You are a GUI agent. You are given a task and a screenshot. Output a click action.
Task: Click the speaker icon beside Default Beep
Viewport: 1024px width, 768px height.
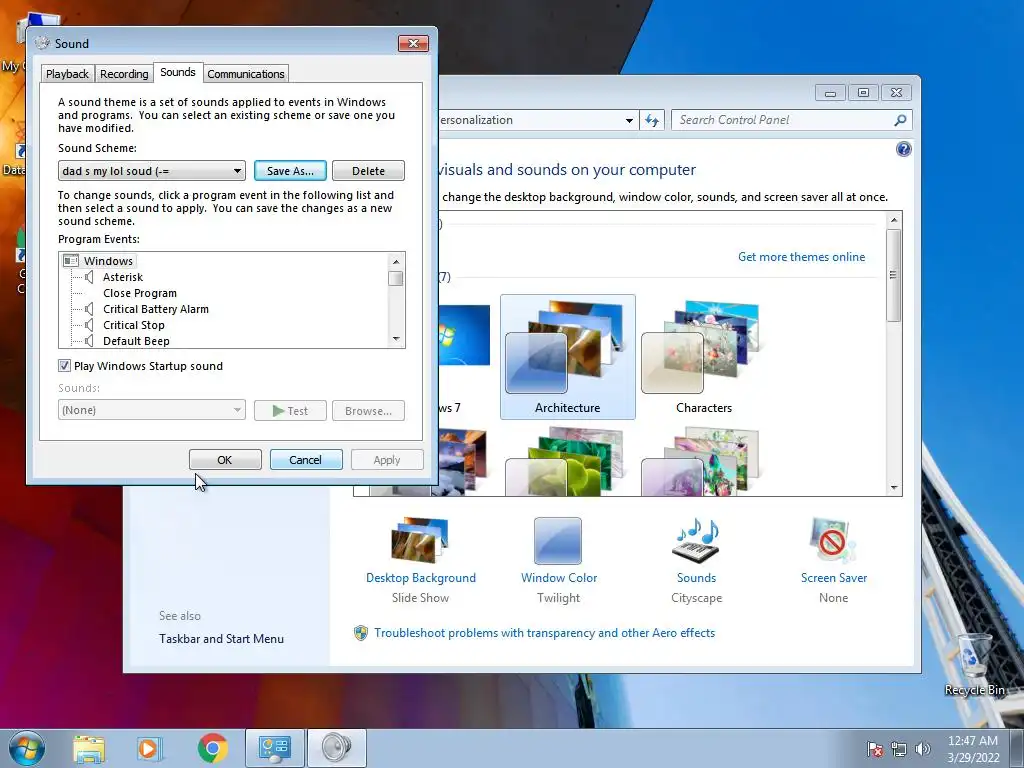89,341
